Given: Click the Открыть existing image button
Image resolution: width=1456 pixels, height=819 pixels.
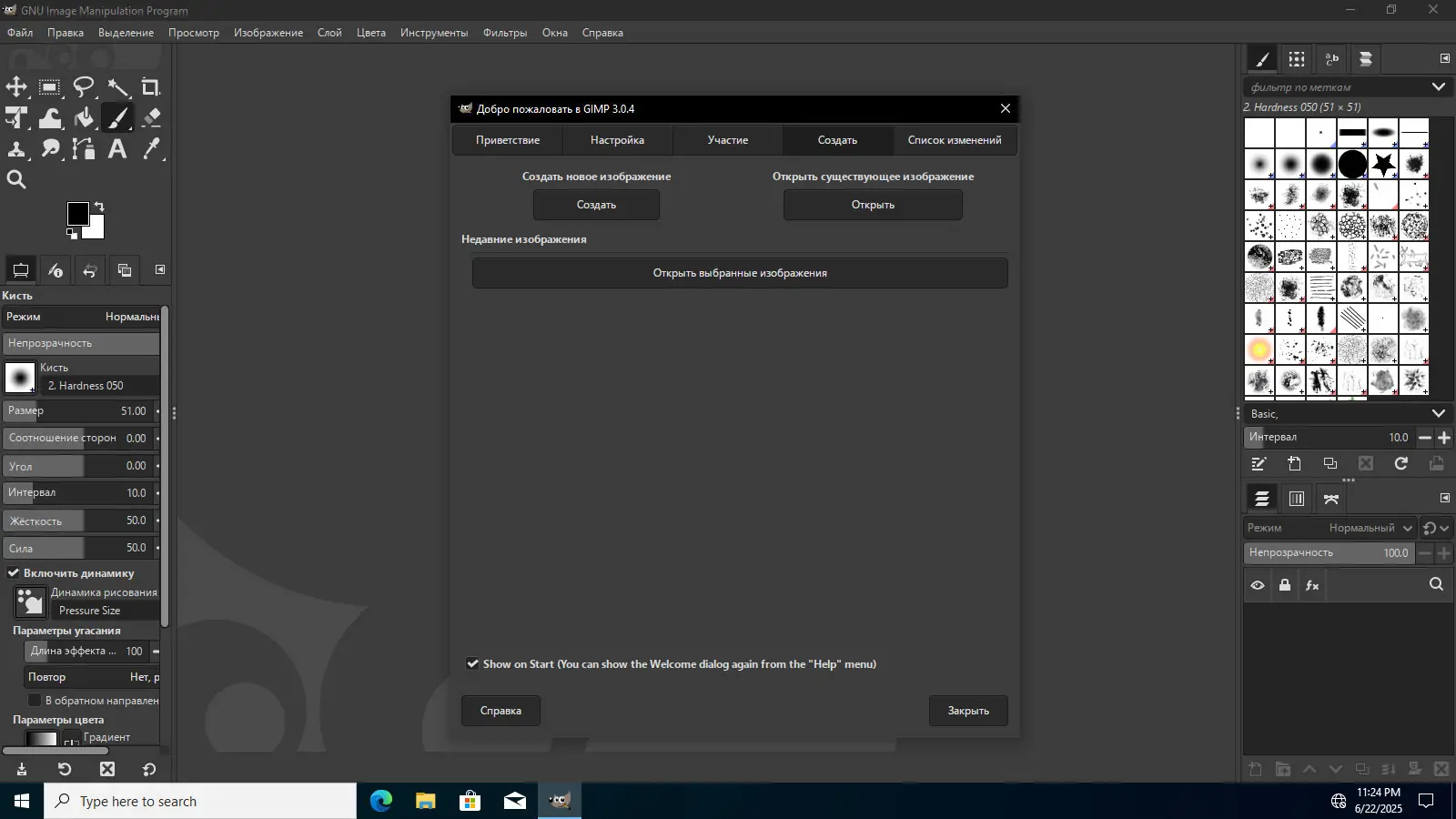Looking at the screenshot, I should coord(873,205).
